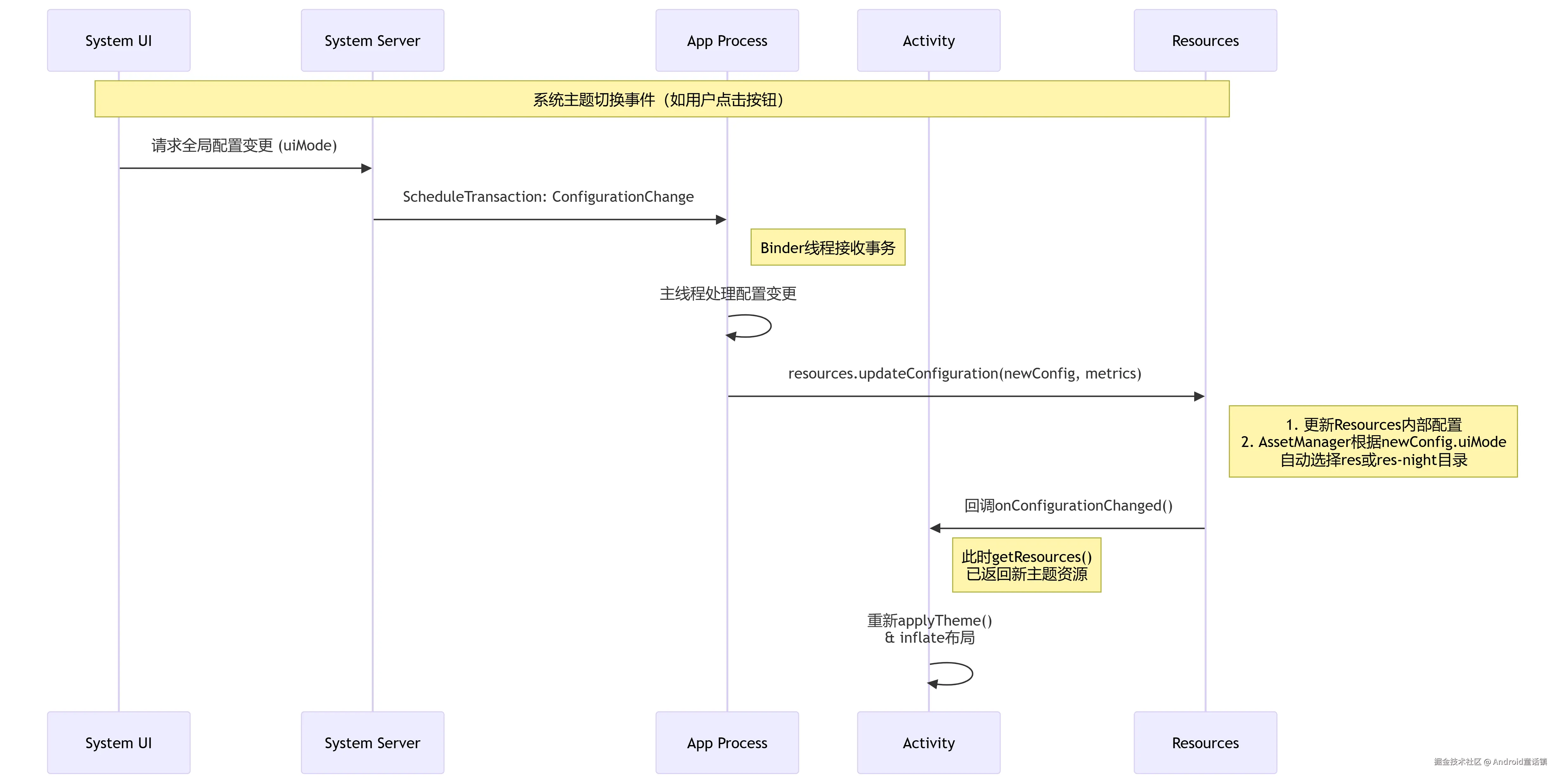Click the ScheduleTransaction: ConfigurationChange message label
The width and height of the screenshot is (1565, 784).
(x=548, y=197)
